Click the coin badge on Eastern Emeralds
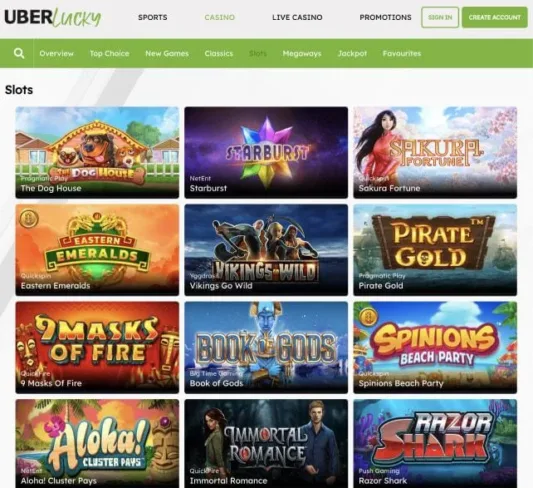 pos(29,218)
